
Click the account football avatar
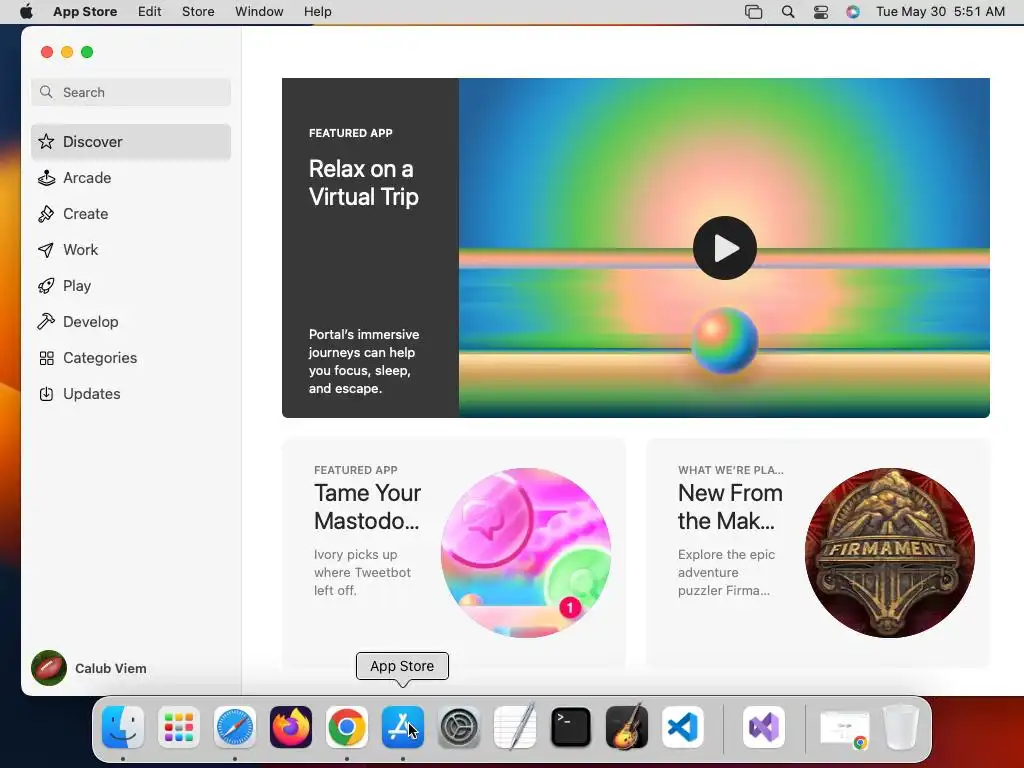(49, 668)
